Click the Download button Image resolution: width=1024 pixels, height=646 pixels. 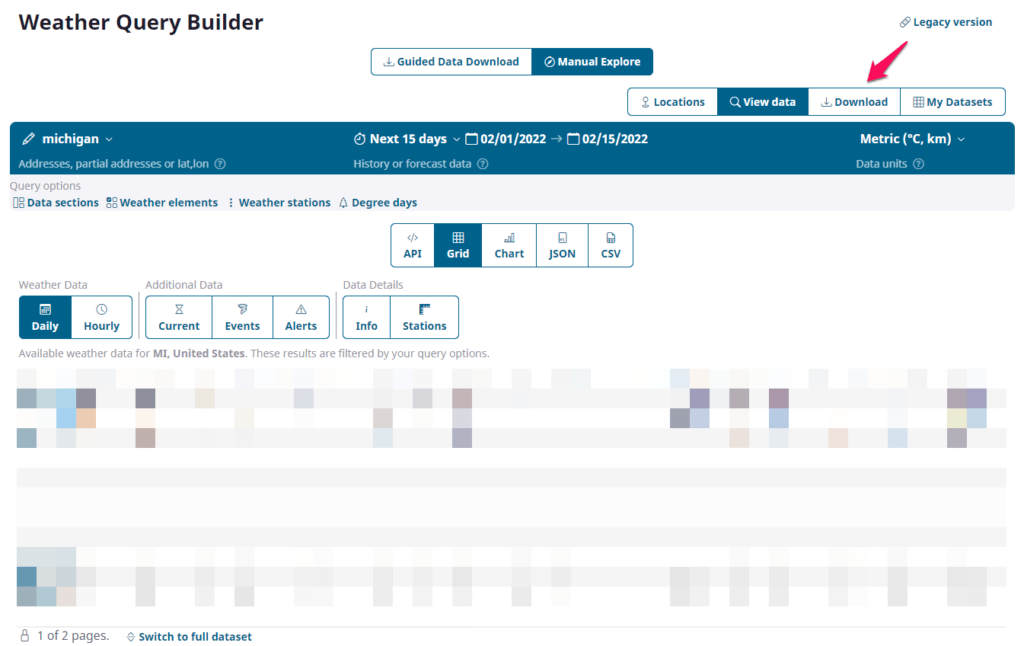[x=854, y=102]
